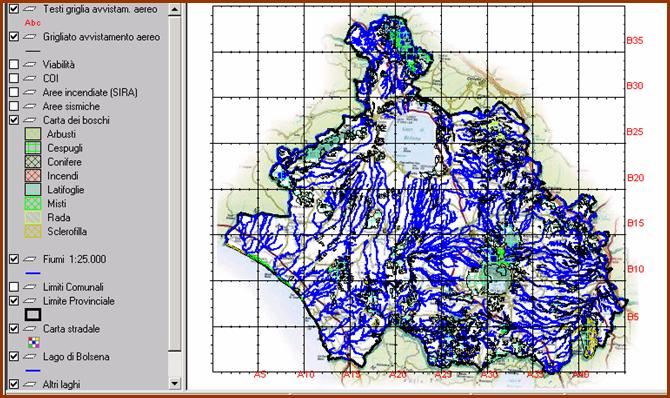This screenshot has height=398, width=670.
Task: Click the Grigliato avvistamento aereo layer icon
Action: click(x=29, y=37)
